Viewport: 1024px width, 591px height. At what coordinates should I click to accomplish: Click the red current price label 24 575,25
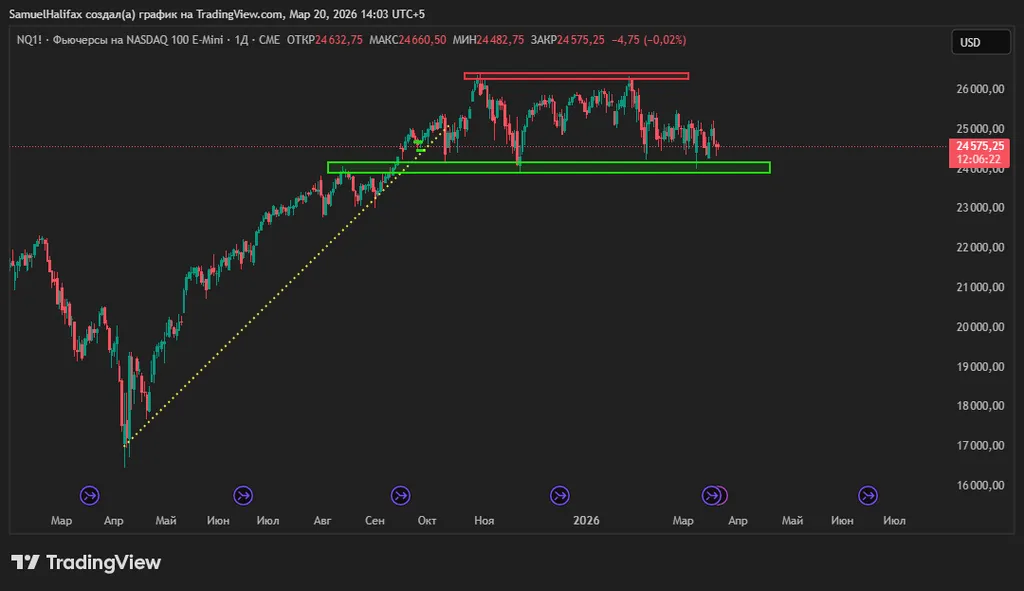[979, 146]
